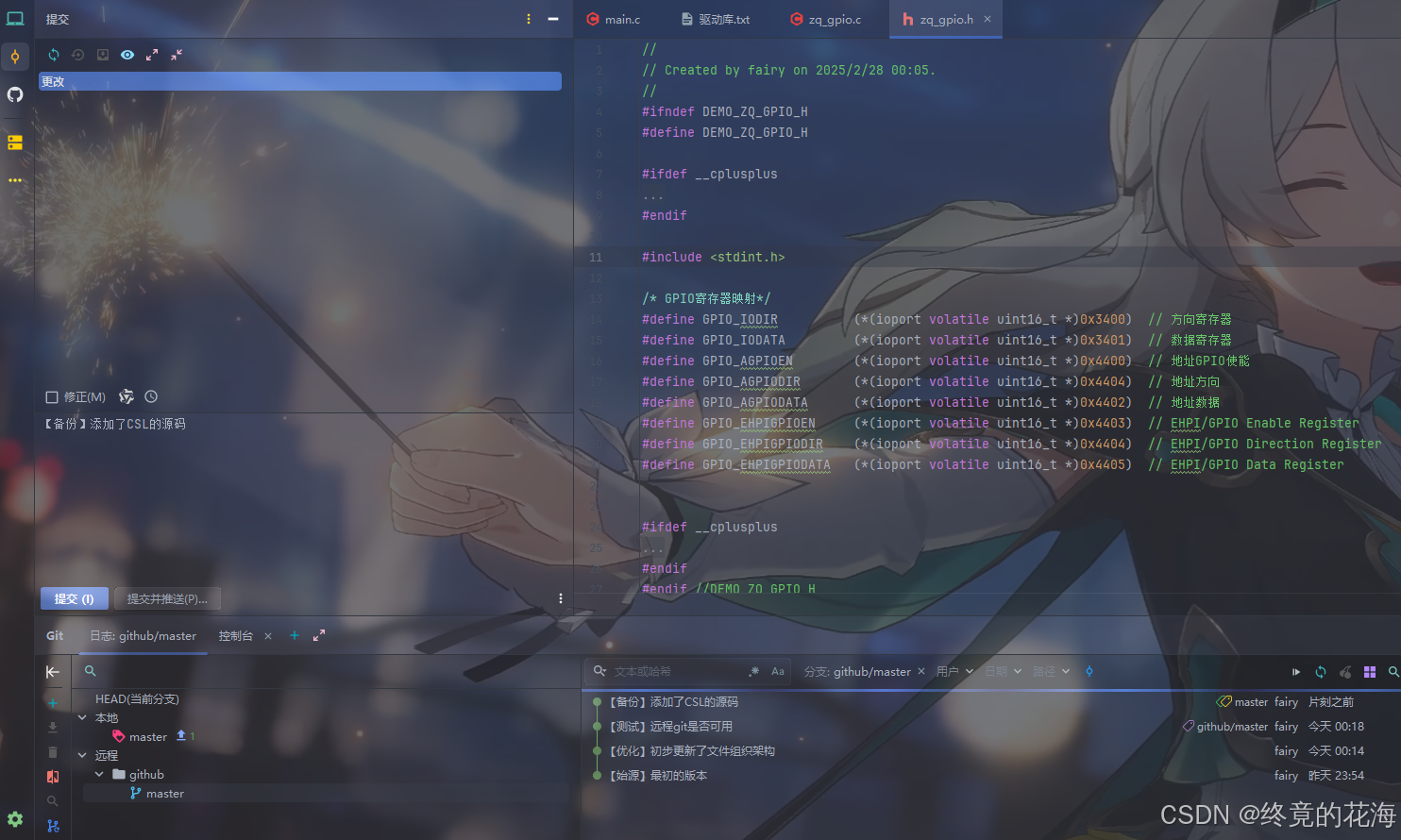Screen dimensions: 1401x840
Task: Collapse the 本地 local branches node
Action: [82, 718]
